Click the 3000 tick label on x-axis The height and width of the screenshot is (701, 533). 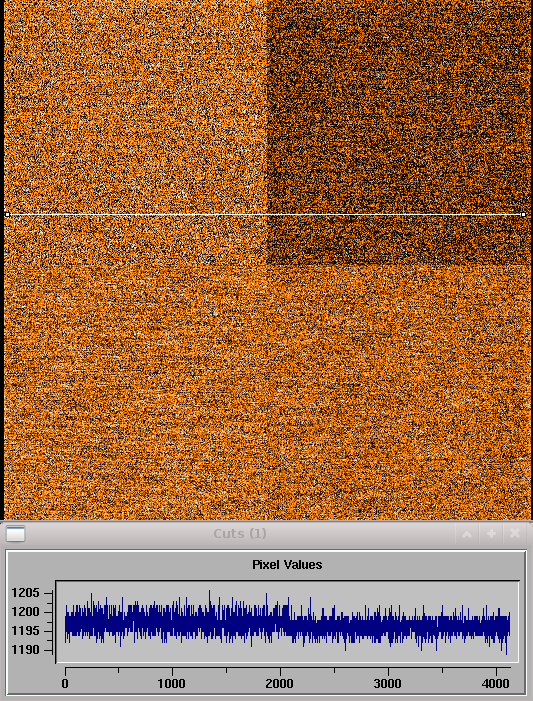[388, 684]
